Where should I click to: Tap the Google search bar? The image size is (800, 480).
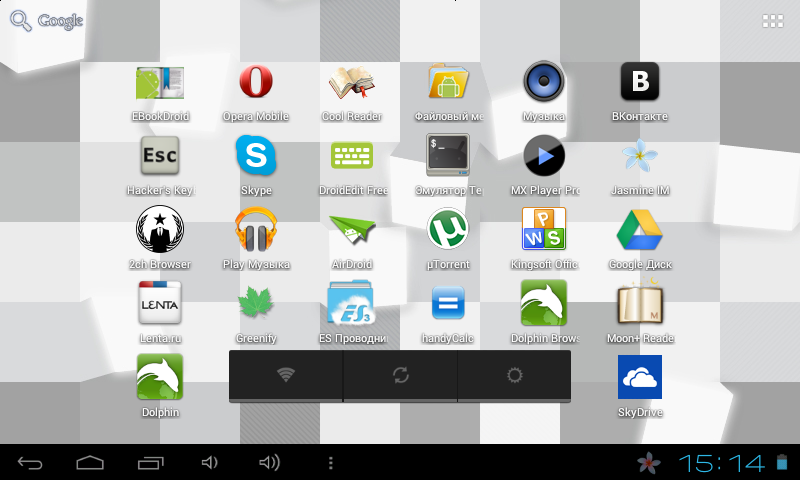tap(46, 21)
